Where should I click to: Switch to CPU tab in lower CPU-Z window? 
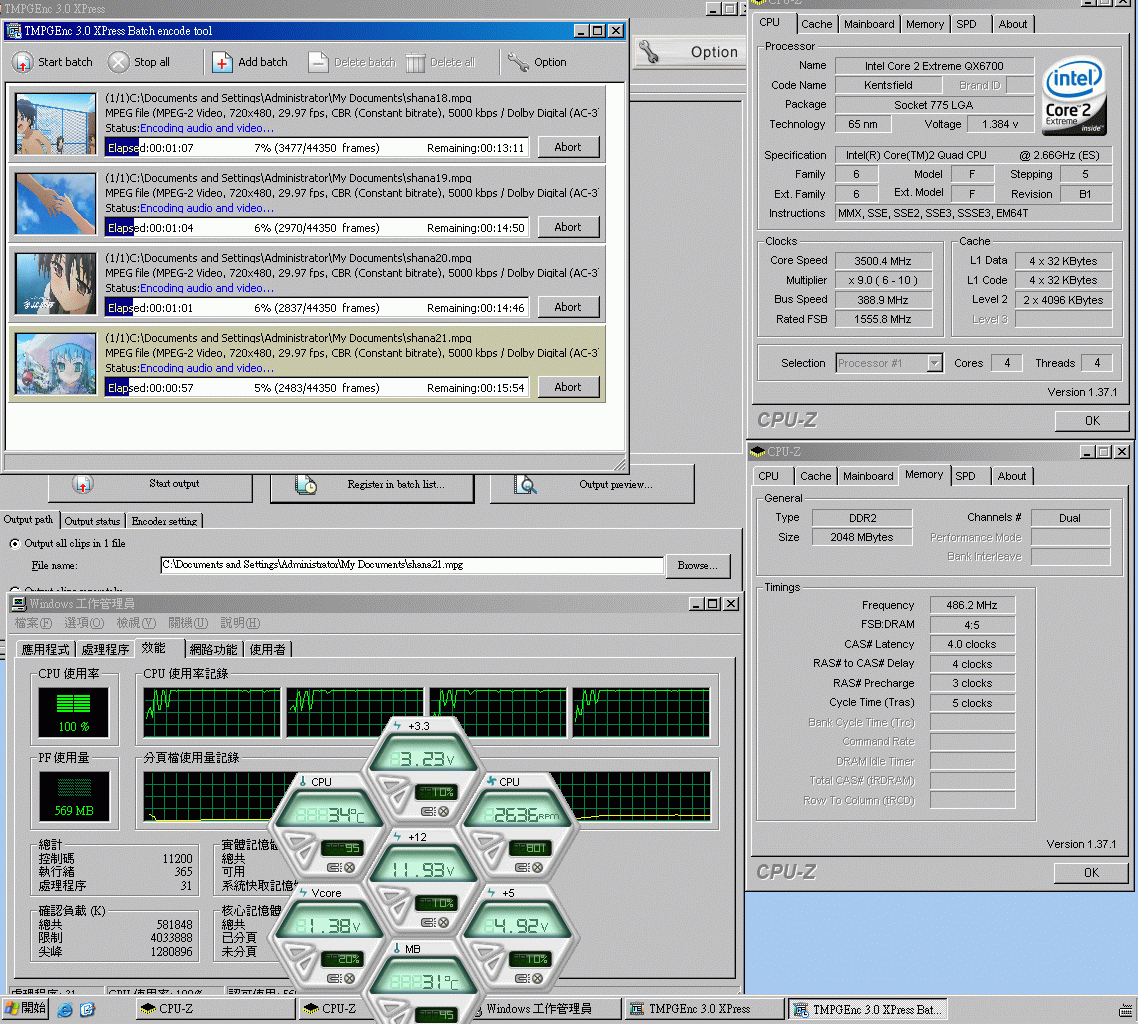click(x=769, y=476)
